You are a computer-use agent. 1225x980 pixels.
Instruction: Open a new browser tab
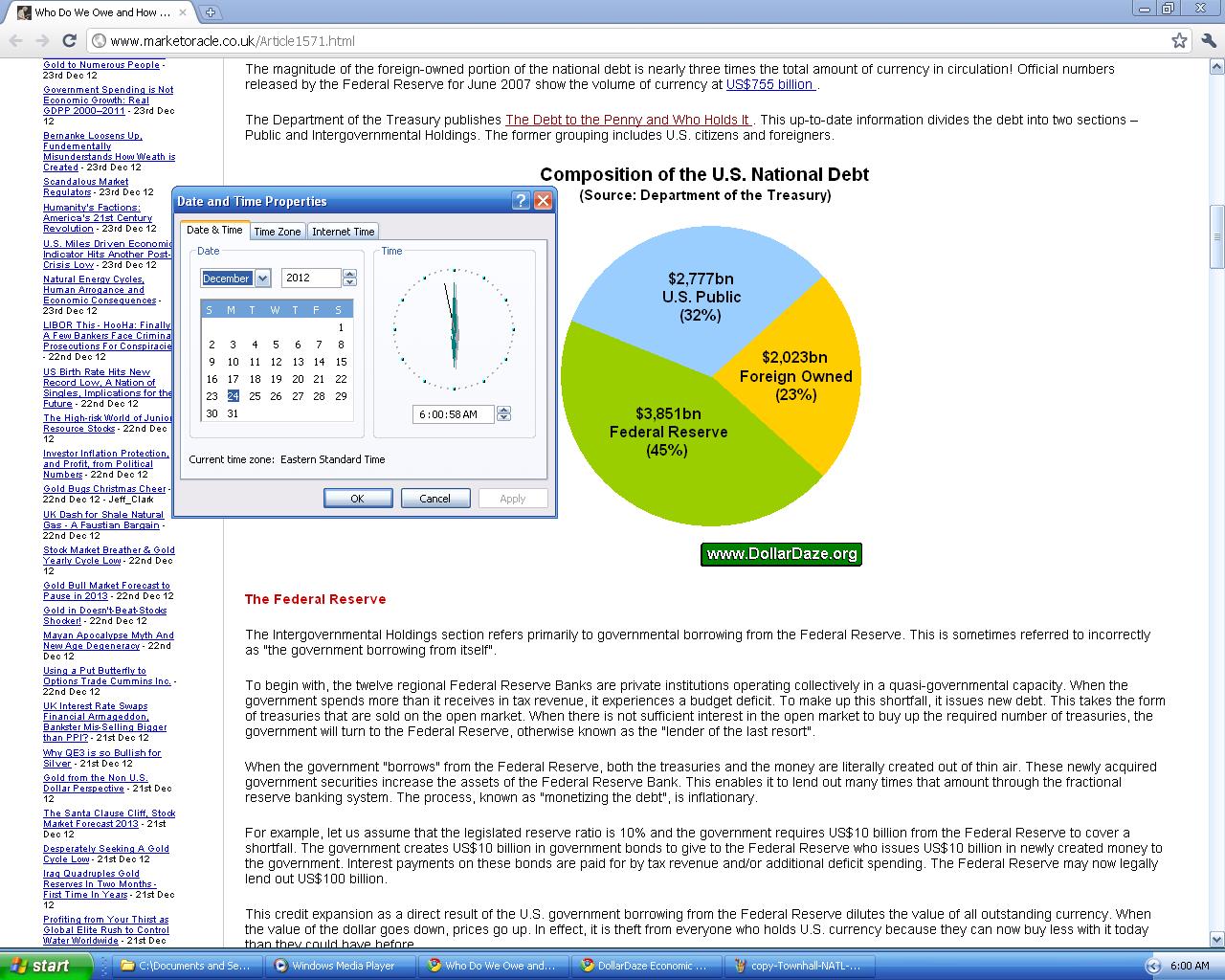pyautogui.click(x=210, y=12)
